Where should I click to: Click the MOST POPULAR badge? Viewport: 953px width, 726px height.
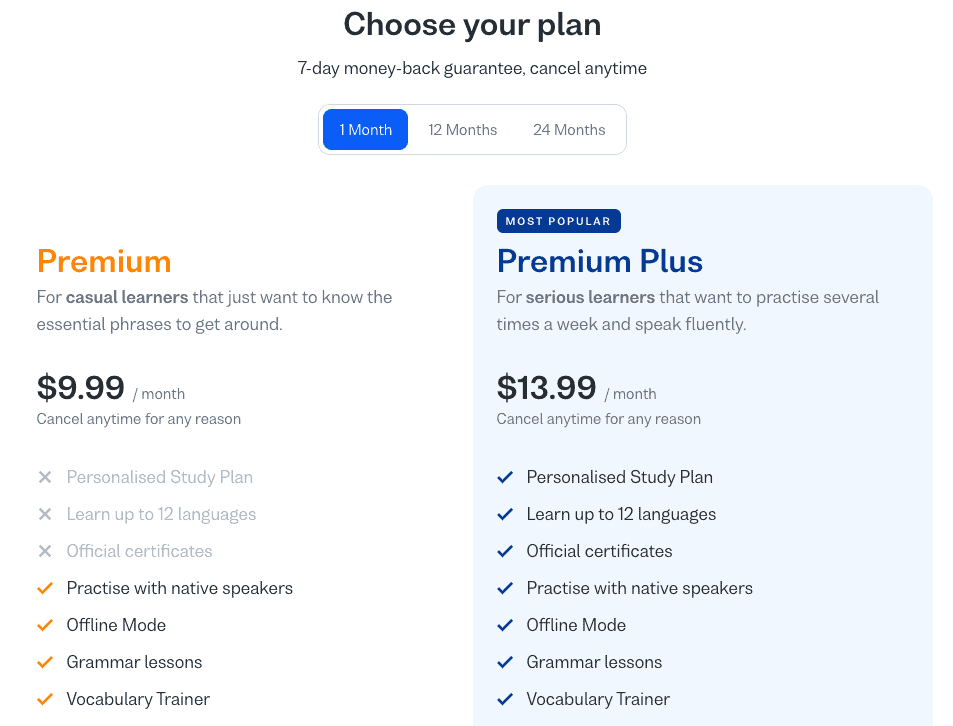tap(558, 221)
